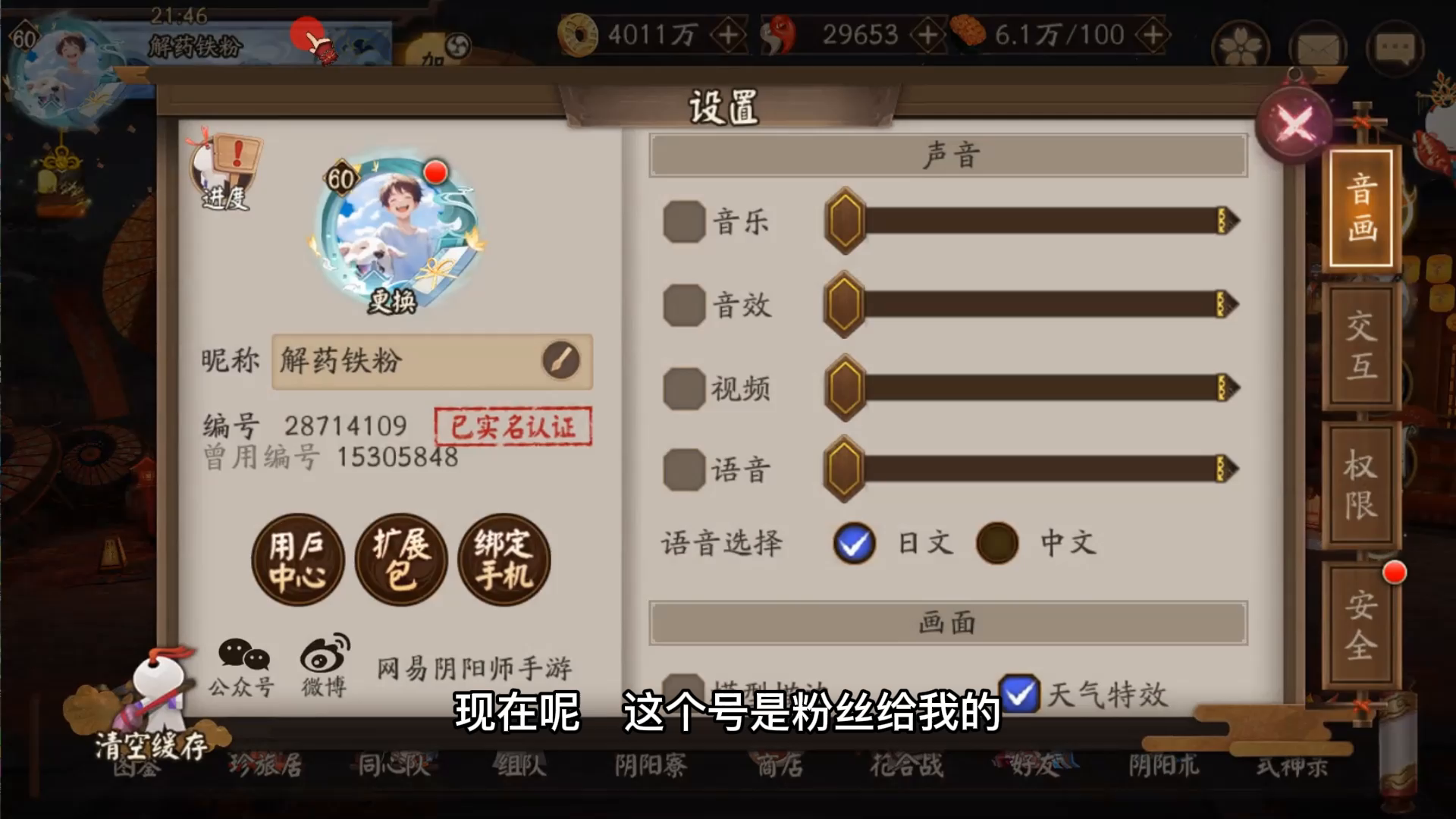Select 中文 voice language option
Image resolution: width=1456 pixels, height=819 pixels.
coord(997,543)
